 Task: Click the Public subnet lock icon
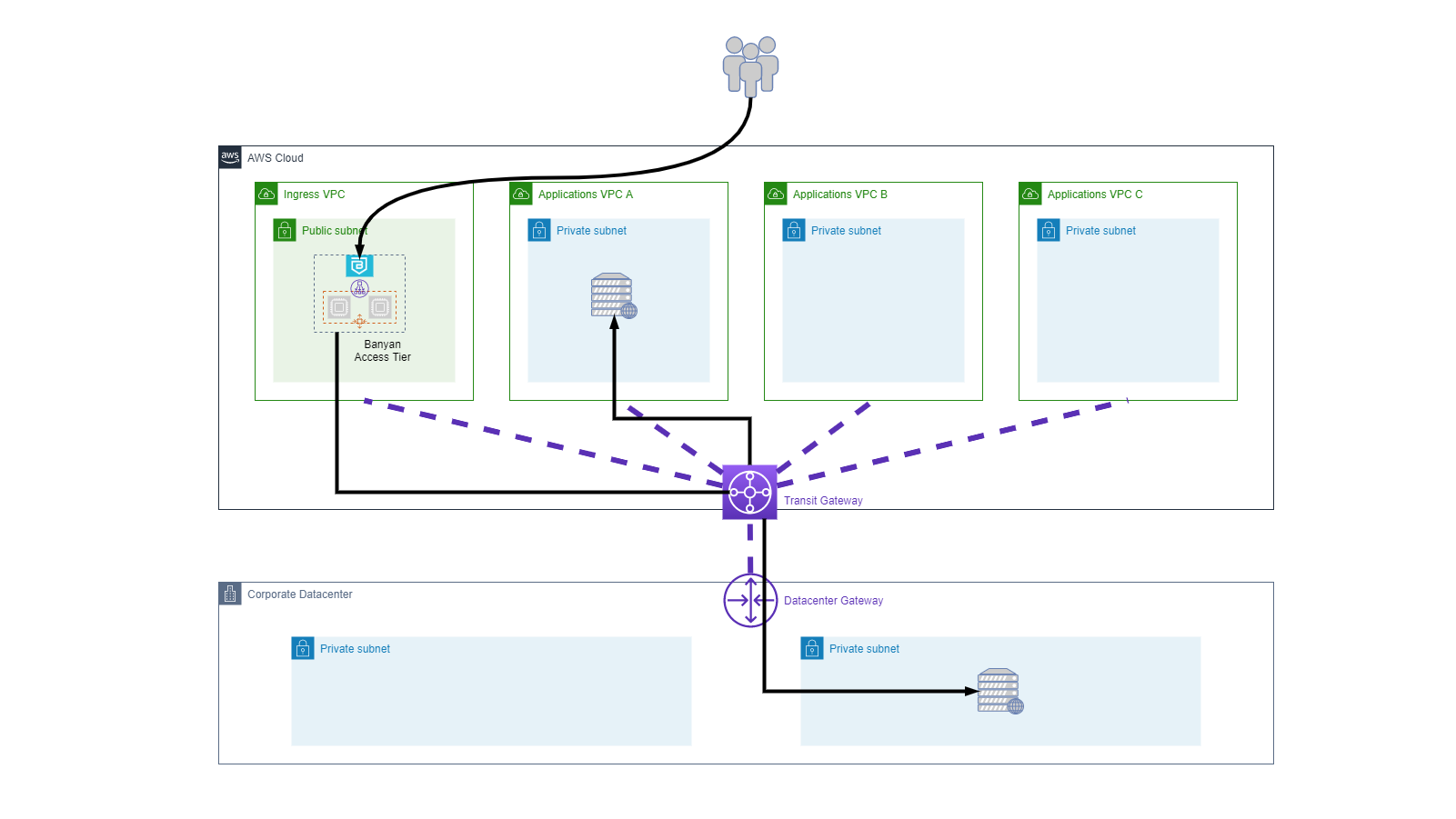point(285,230)
